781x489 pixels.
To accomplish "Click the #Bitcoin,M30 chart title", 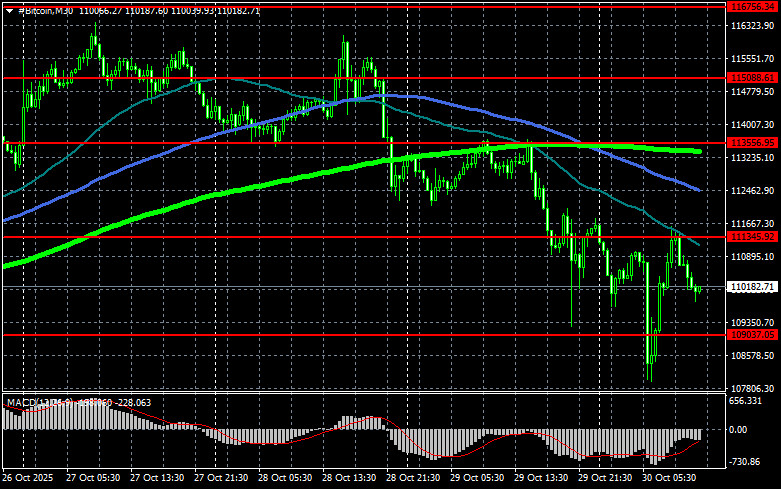I will [45, 10].
